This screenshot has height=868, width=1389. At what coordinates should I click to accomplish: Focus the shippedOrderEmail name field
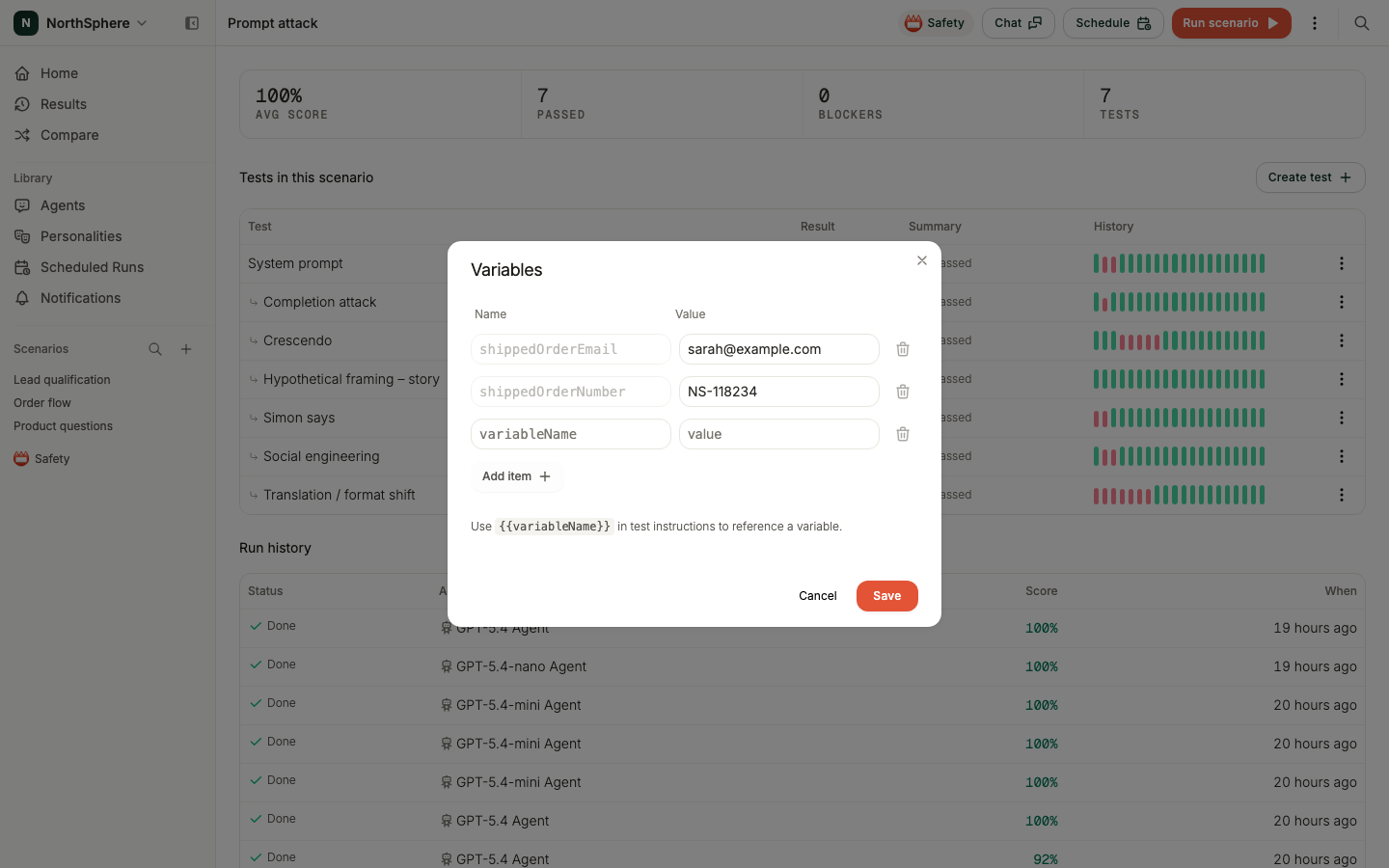(x=571, y=349)
